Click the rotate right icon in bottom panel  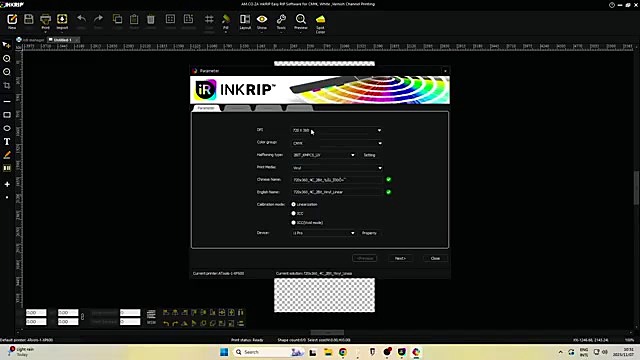click(175, 323)
